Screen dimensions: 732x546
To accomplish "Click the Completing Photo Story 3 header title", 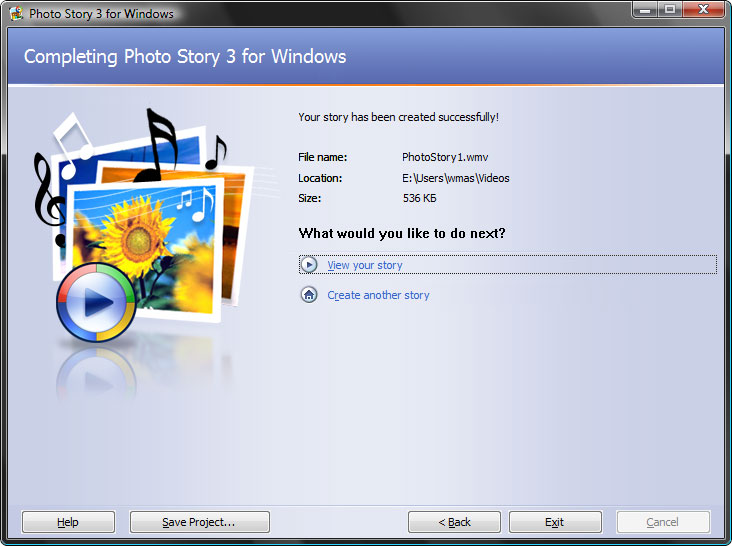I will click(x=185, y=56).
